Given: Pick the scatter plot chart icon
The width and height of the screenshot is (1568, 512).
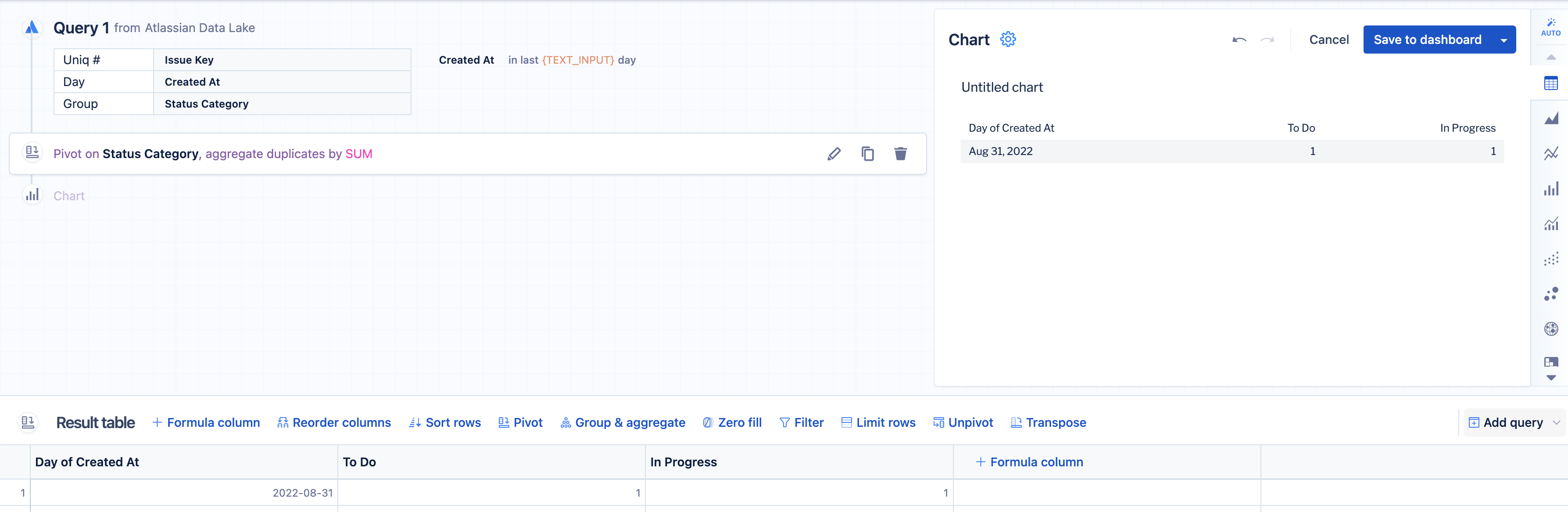Looking at the screenshot, I should tap(1550, 259).
